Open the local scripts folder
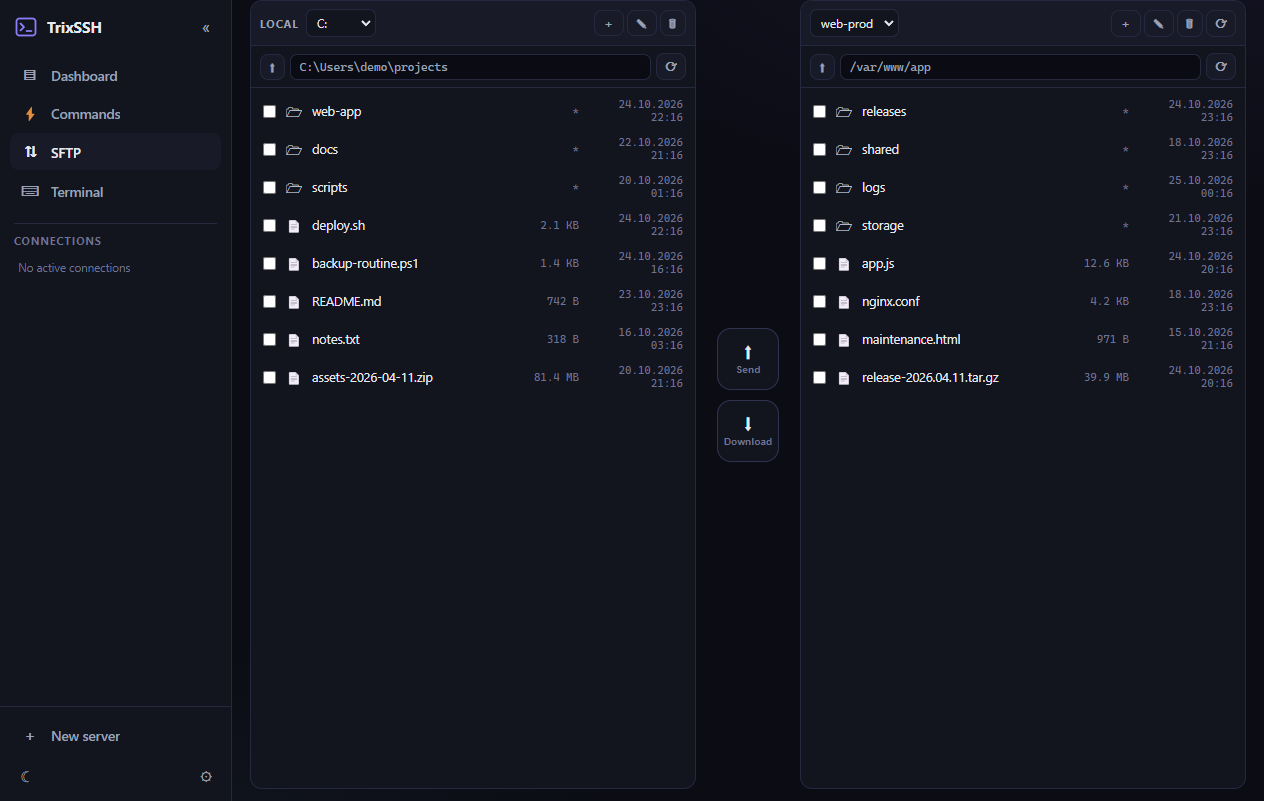This screenshot has height=801, width=1264. click(330, 187)
